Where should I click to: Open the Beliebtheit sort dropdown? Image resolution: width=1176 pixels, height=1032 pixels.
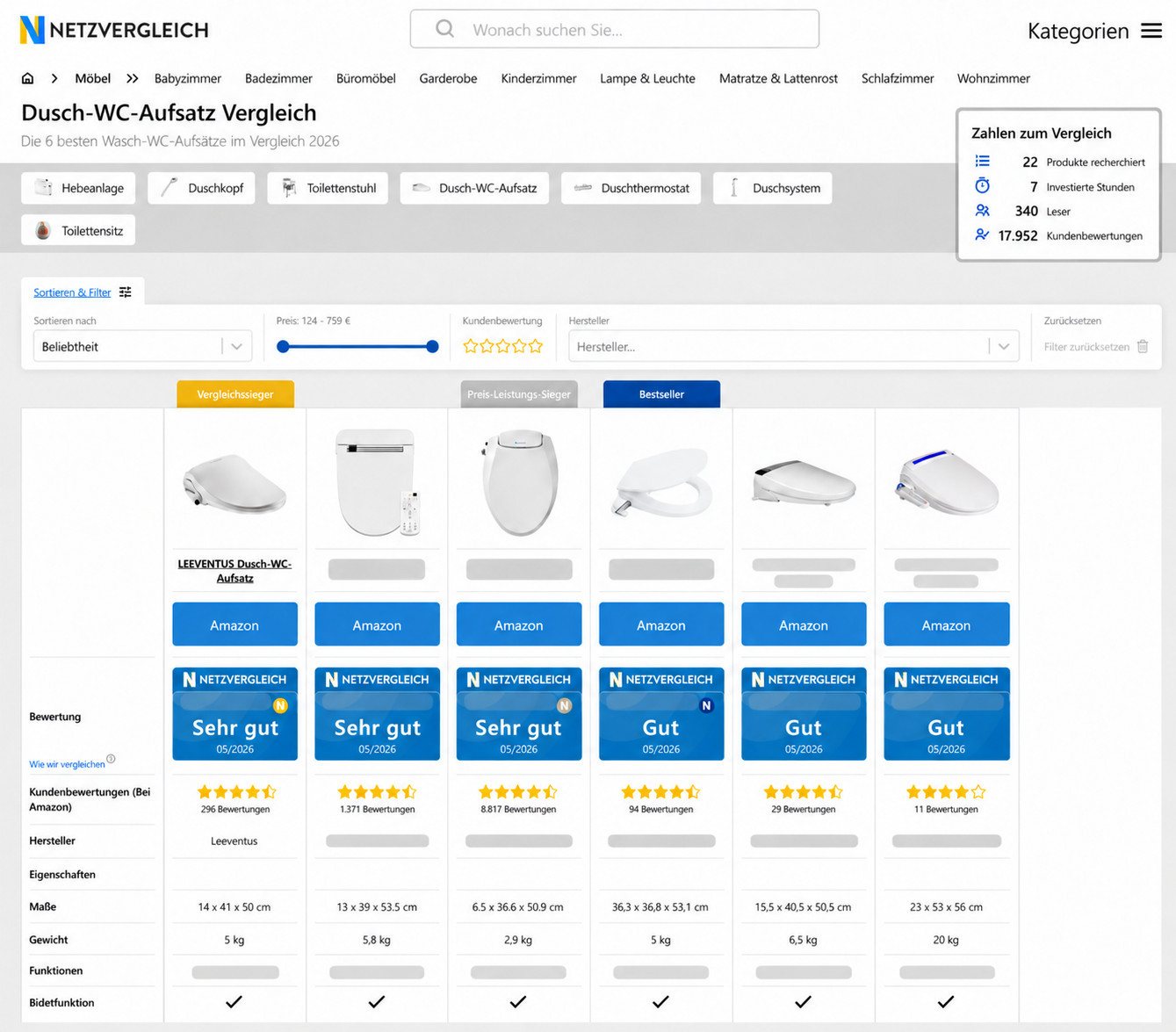coord(143,346)
